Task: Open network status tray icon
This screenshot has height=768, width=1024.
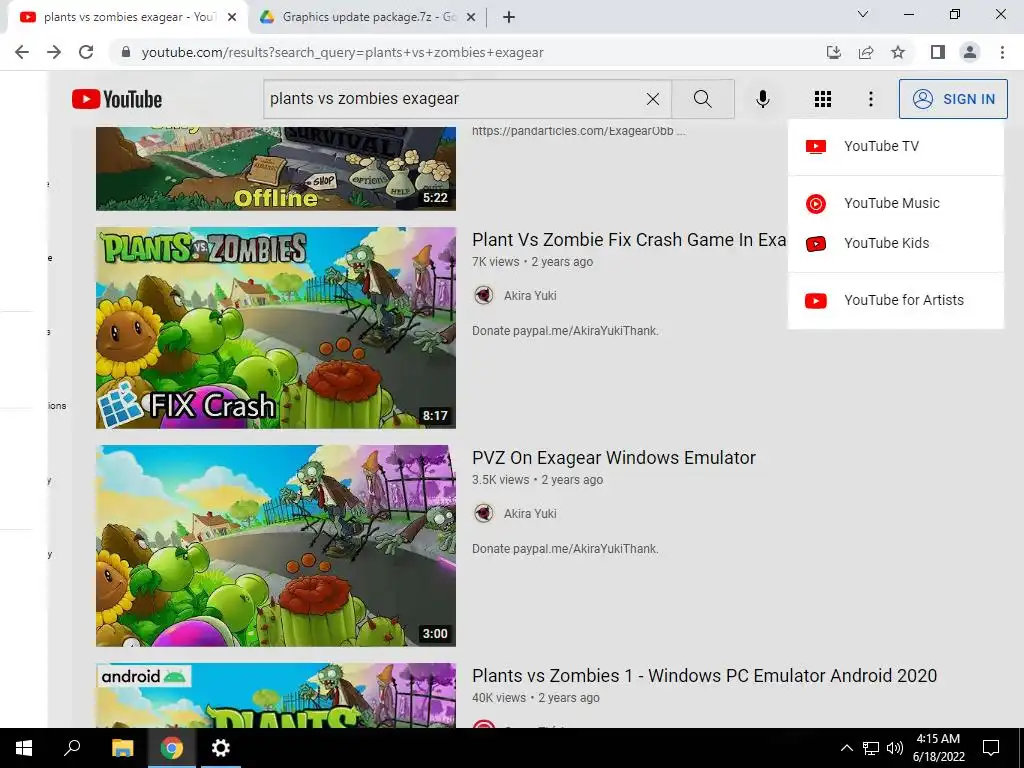Action: [x=871, y=748]
